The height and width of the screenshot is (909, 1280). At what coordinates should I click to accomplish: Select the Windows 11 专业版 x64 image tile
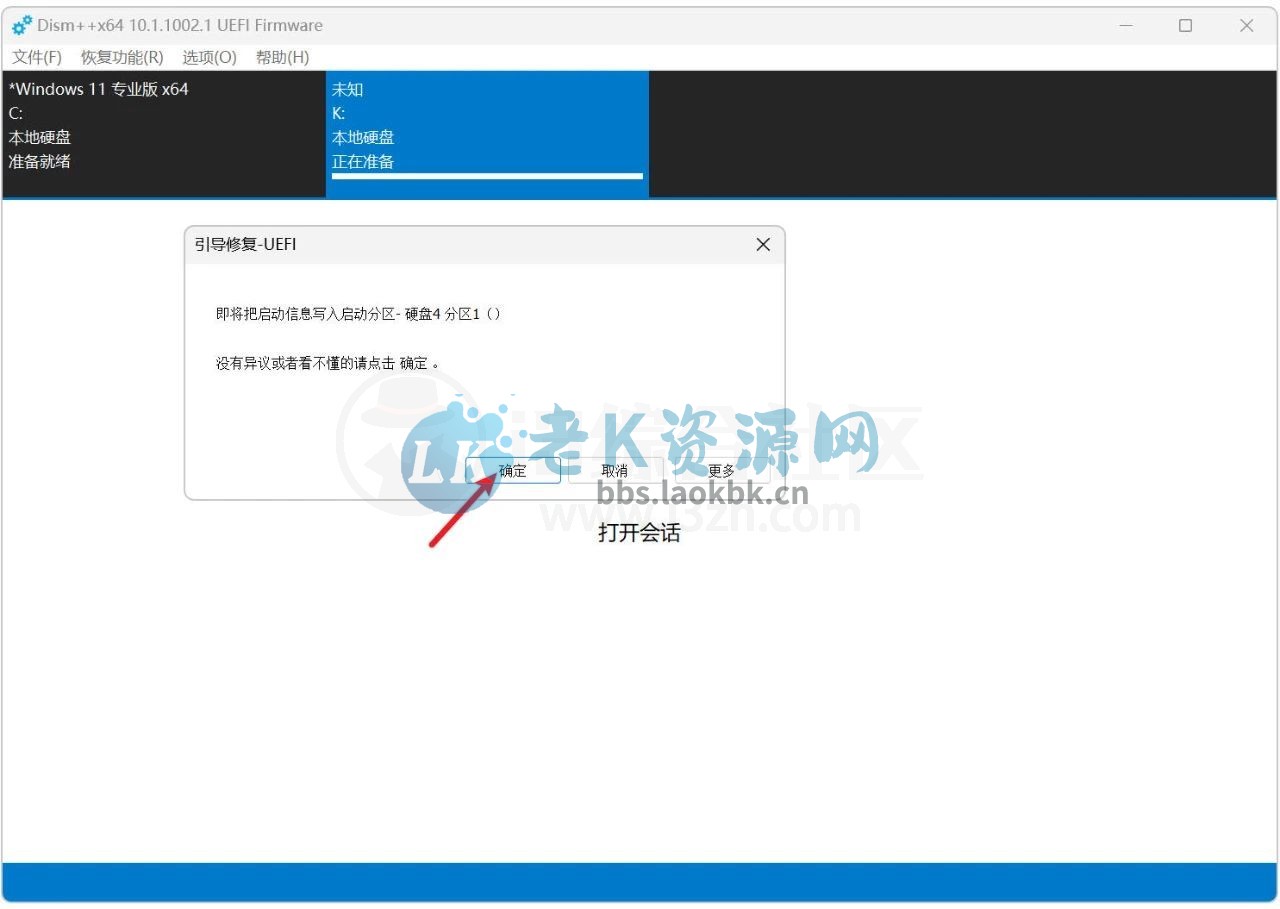point(164,134)
